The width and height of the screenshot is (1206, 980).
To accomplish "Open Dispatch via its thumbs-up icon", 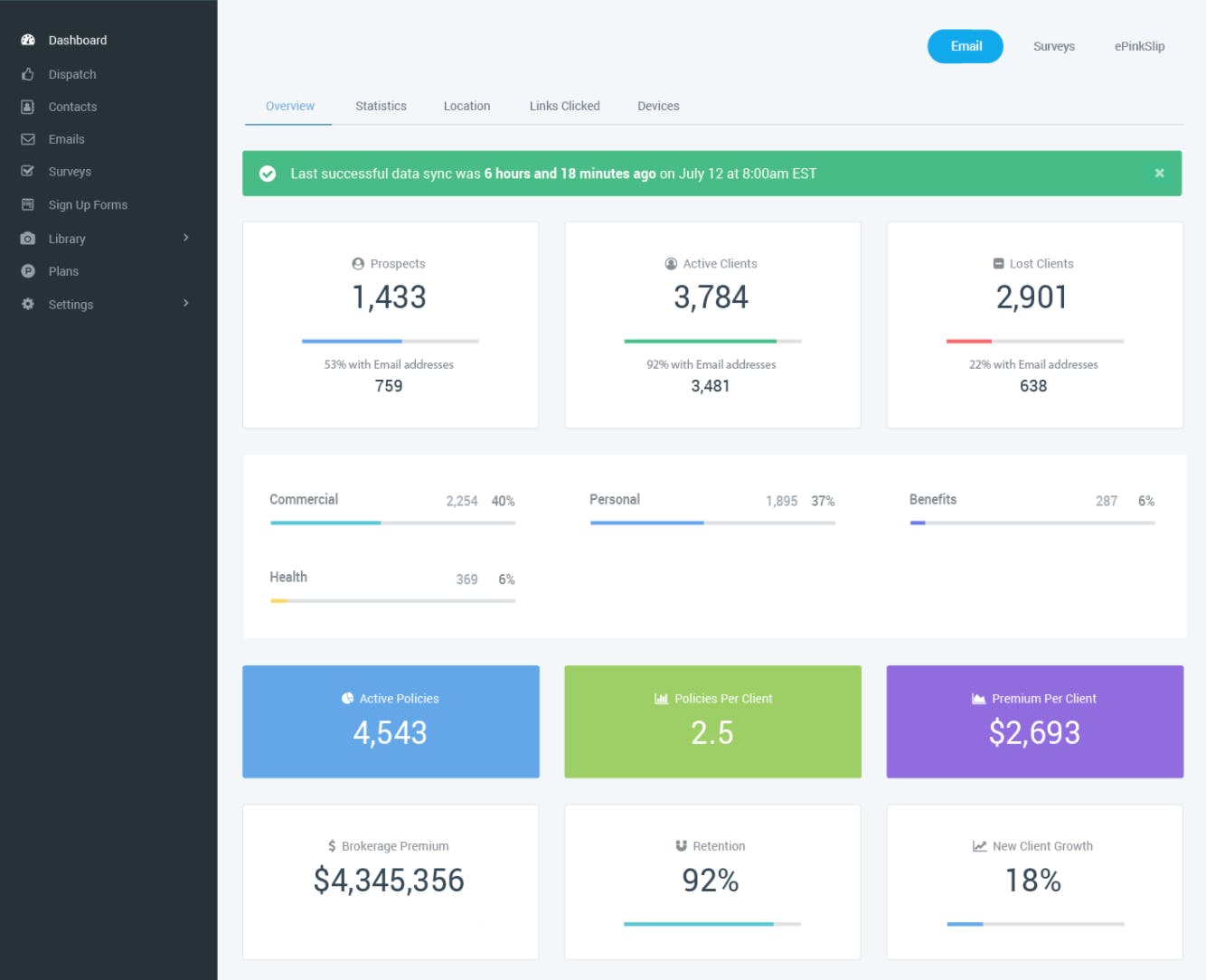I will 28,74.
